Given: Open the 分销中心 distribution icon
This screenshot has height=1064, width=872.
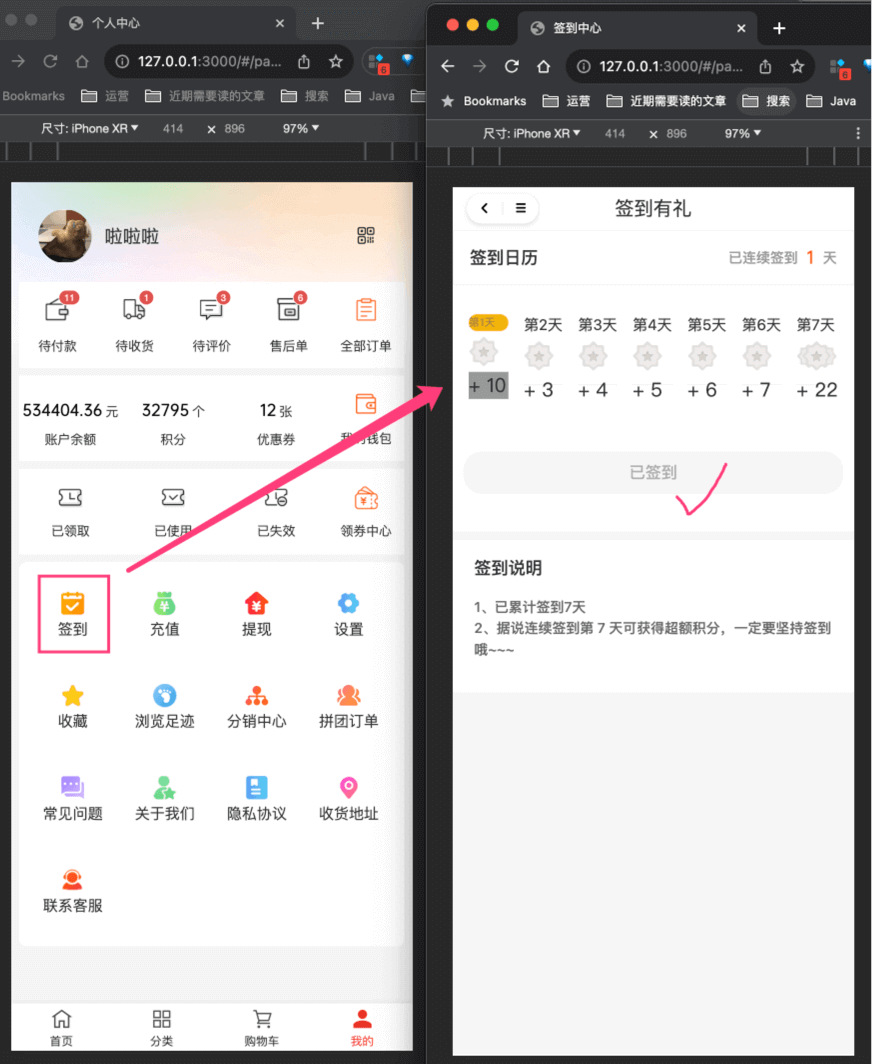Looking at the screenshot, I should point(256,696).
